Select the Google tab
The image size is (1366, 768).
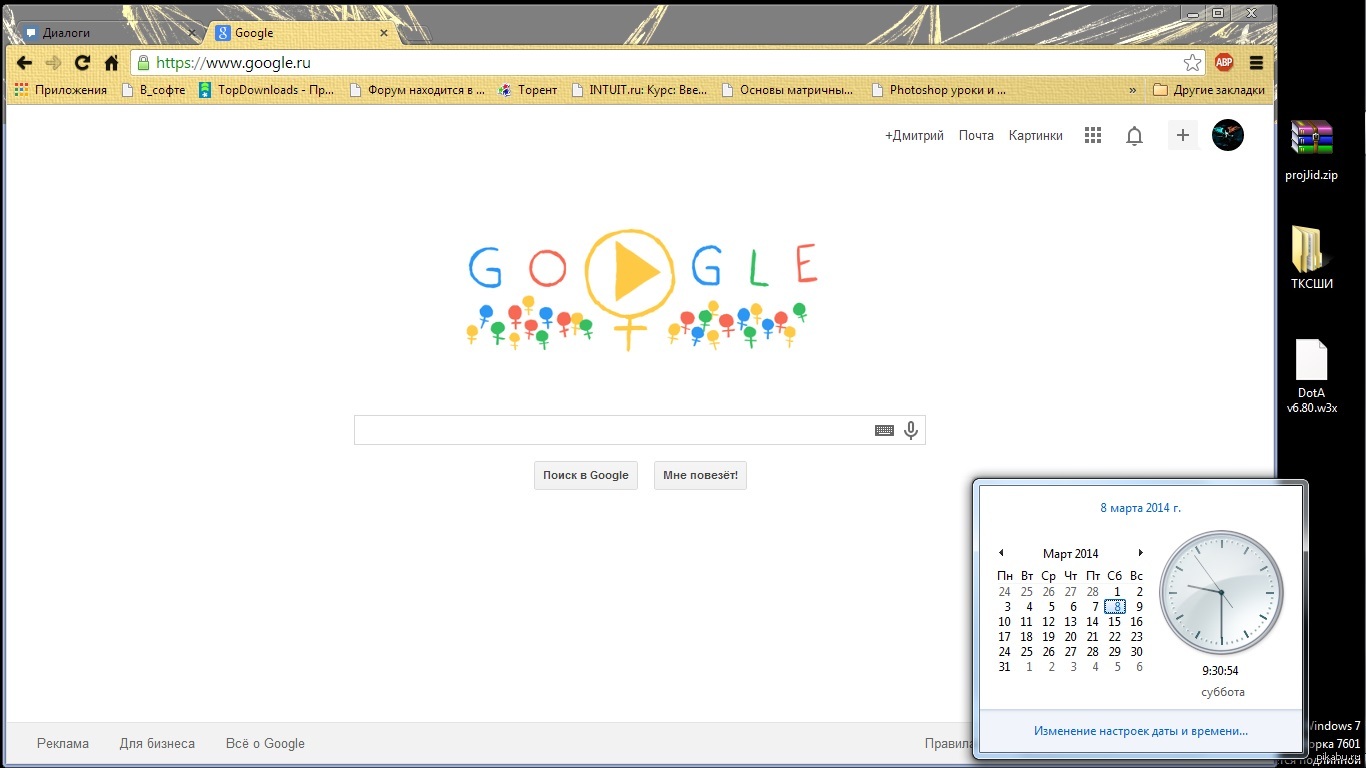coord(300,33)
